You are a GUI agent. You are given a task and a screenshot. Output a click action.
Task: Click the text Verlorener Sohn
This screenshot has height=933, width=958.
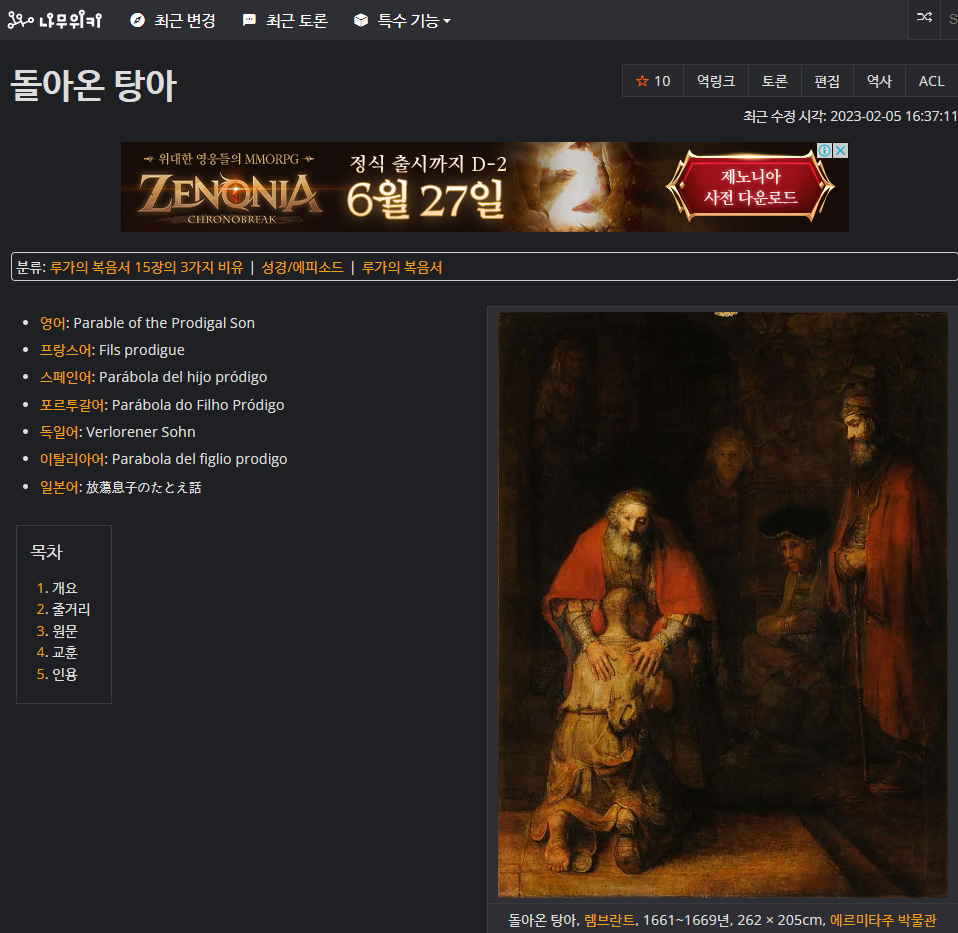click(x=141, y=432)
